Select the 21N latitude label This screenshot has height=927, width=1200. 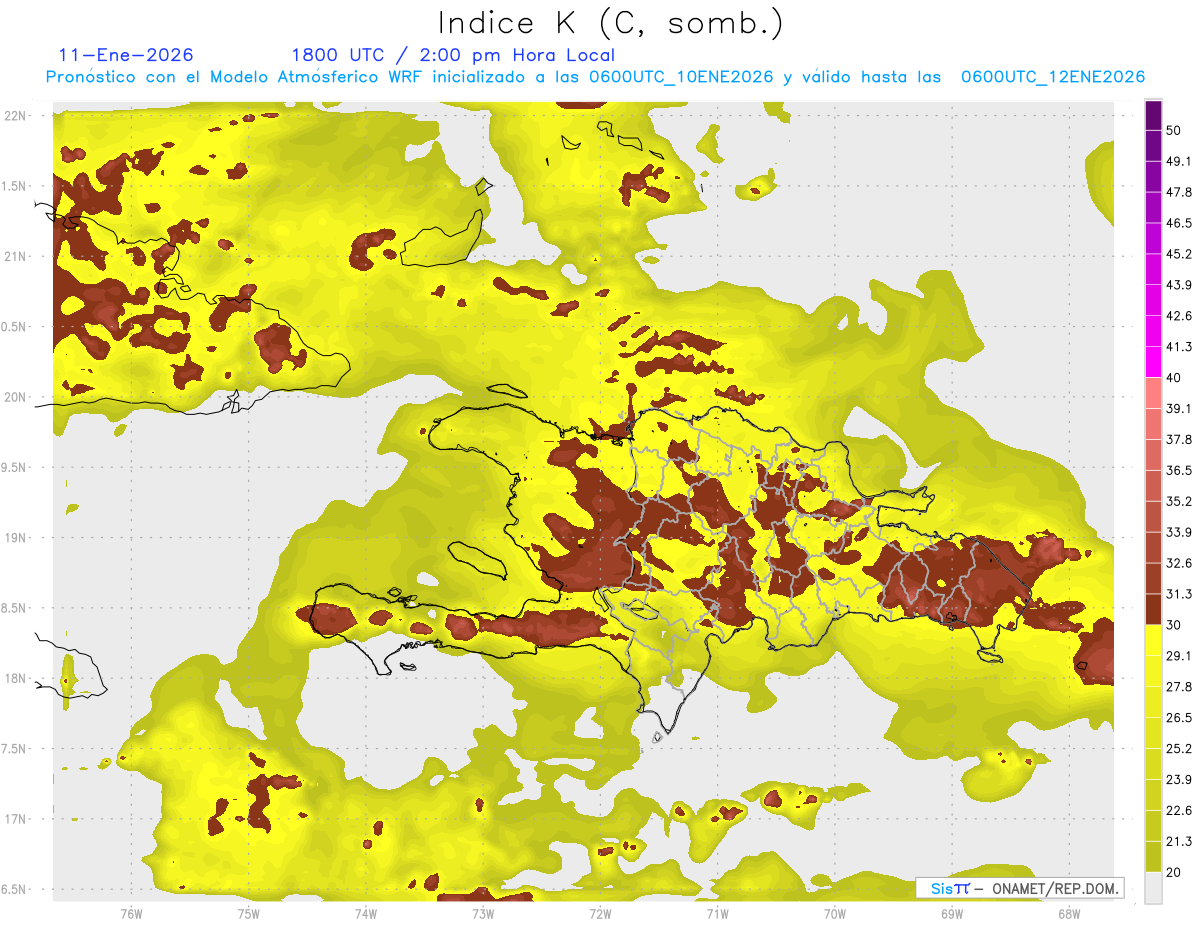click(x=15, y=256)
